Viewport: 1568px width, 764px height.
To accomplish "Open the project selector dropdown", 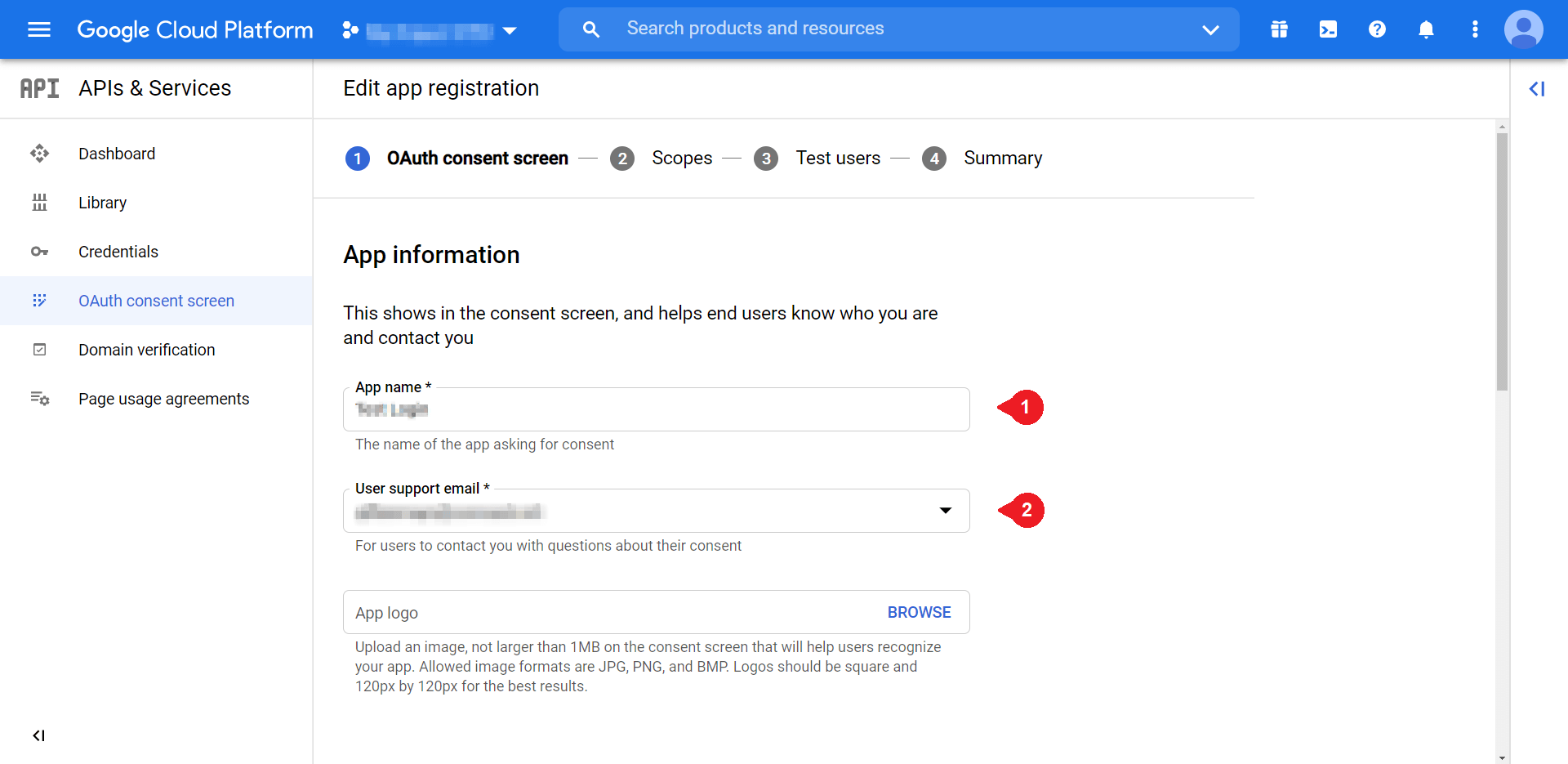I will pos(510,29).
